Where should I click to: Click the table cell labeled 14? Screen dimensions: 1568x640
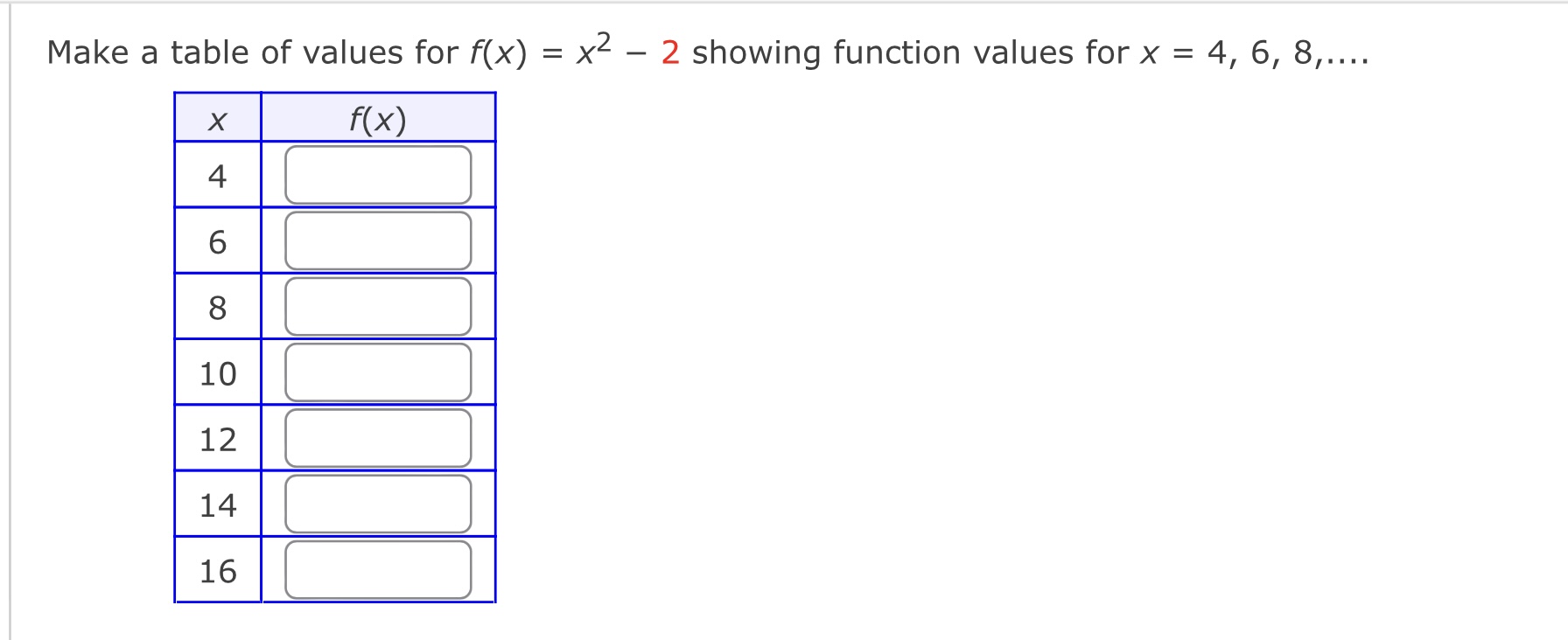[x=218, y=505]
